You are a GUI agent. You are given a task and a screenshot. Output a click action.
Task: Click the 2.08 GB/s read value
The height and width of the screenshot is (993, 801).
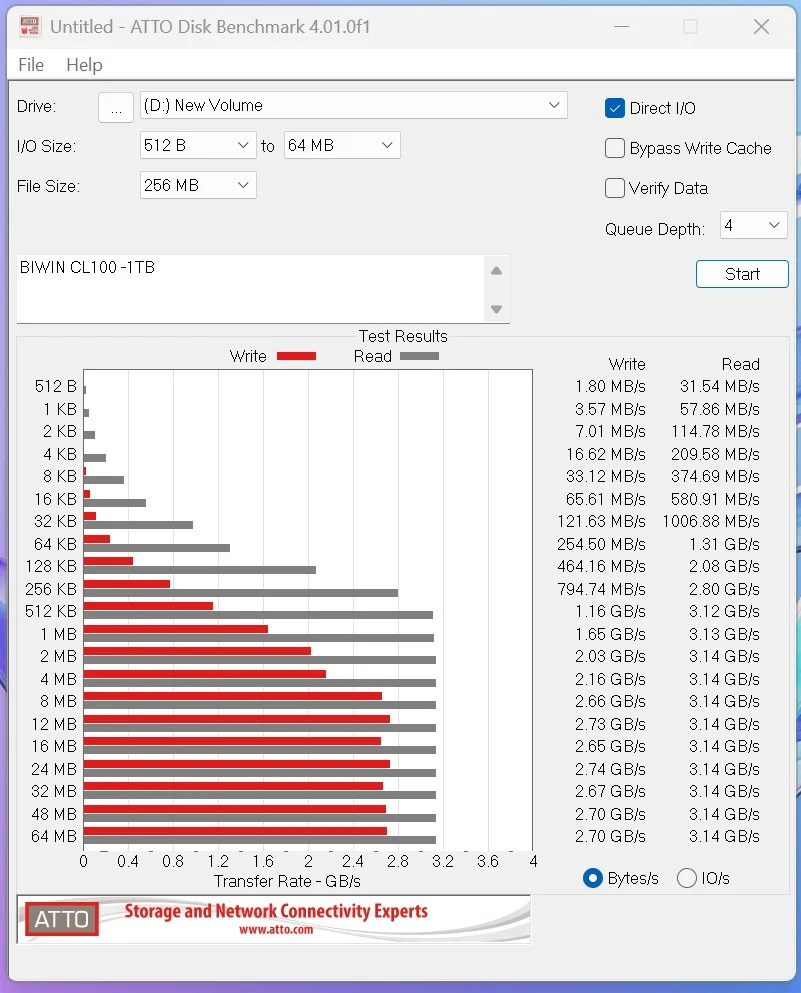pos(724,566)
